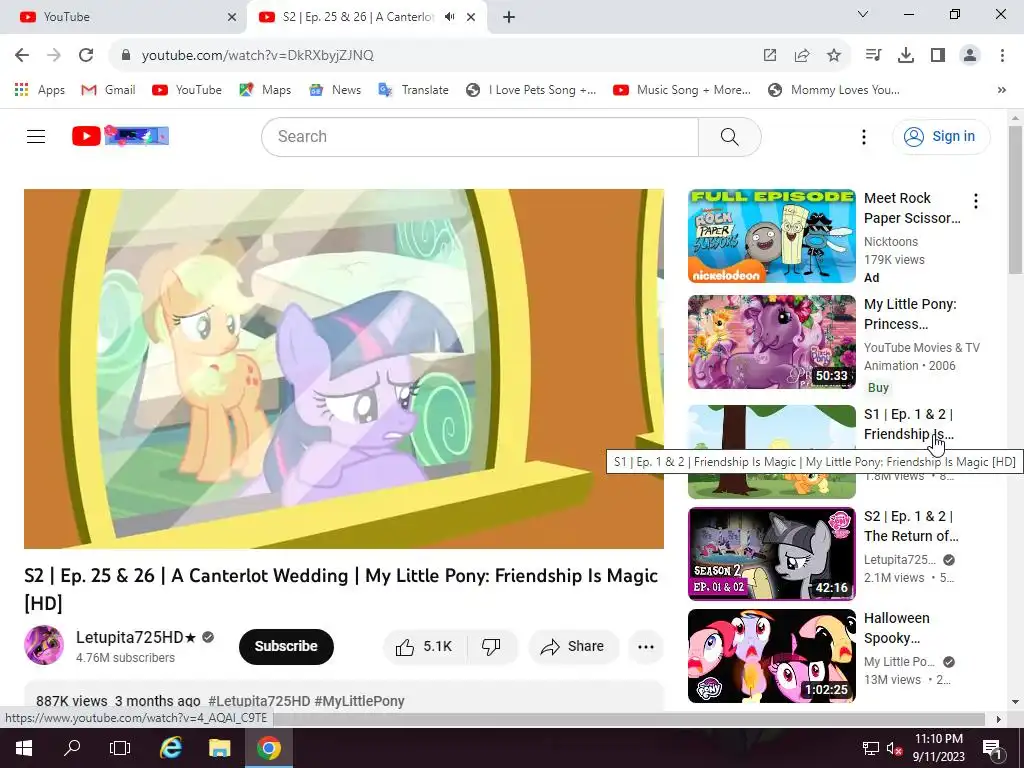Open page in app icon in address bar
Image resolution: width=1024 pixels, height=768 pixels.
pyautogui.click(x=770, y=56)
